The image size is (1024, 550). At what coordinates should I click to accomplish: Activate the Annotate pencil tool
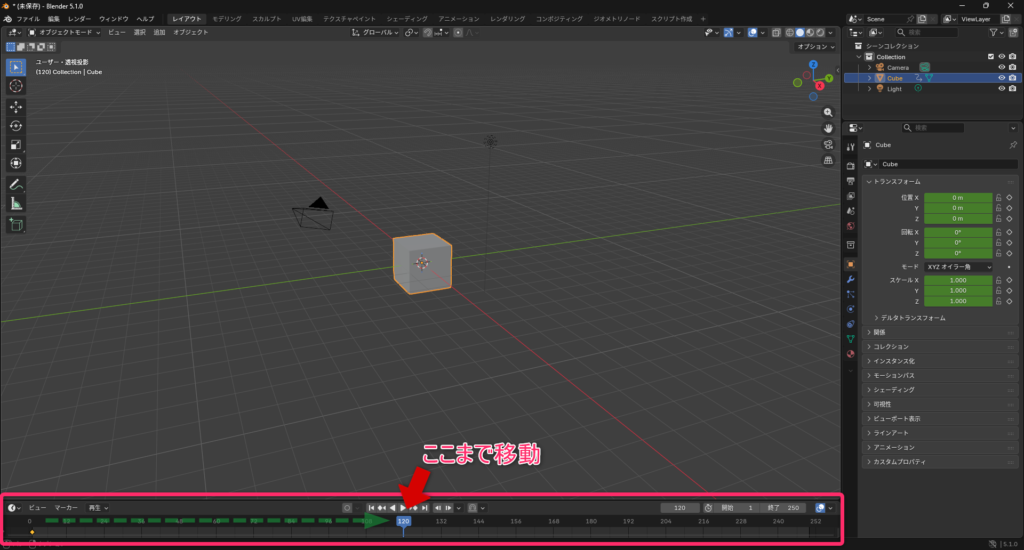(x=16, y=185)
